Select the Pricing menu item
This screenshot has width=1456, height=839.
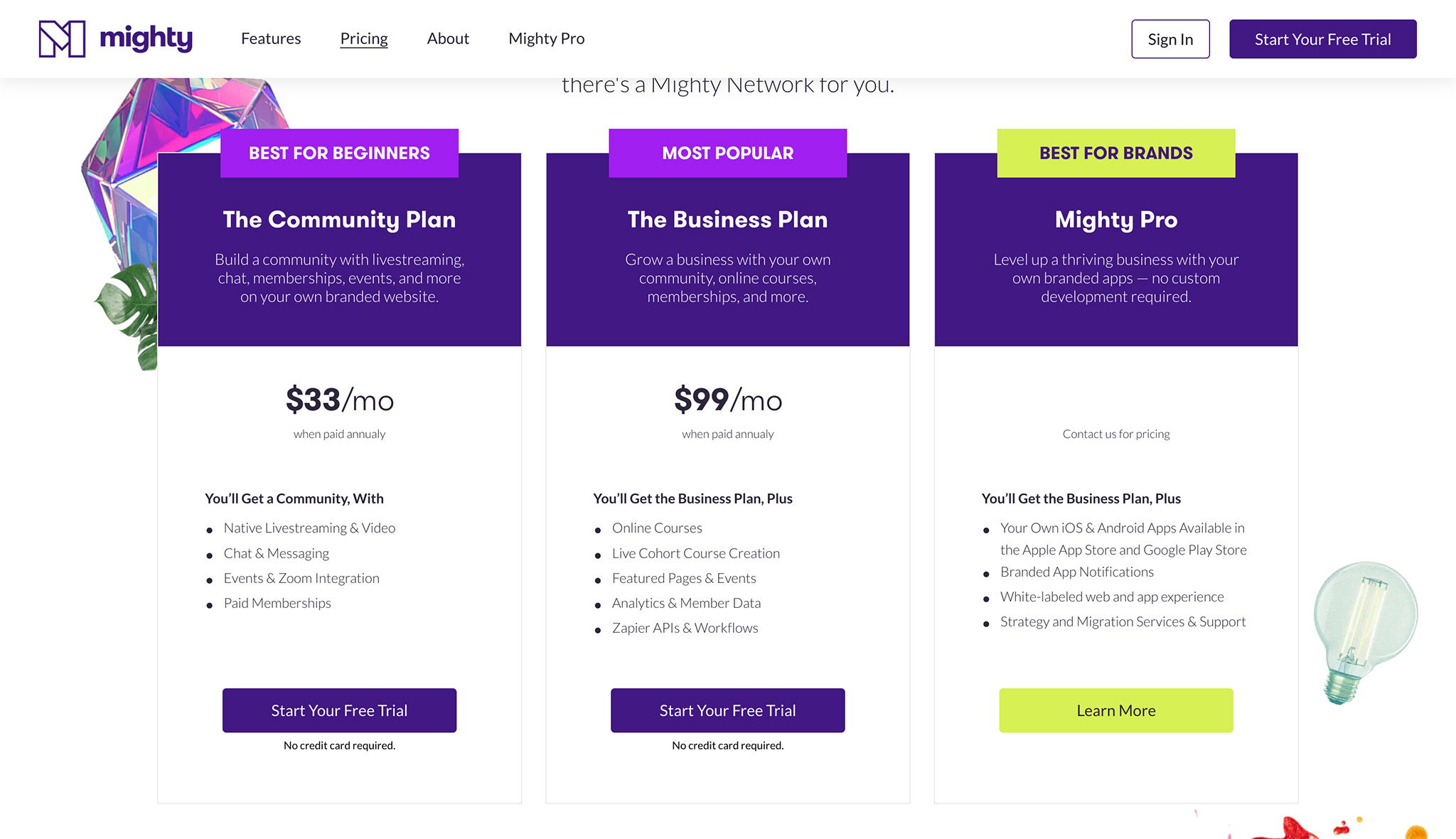tap(364, 38)
